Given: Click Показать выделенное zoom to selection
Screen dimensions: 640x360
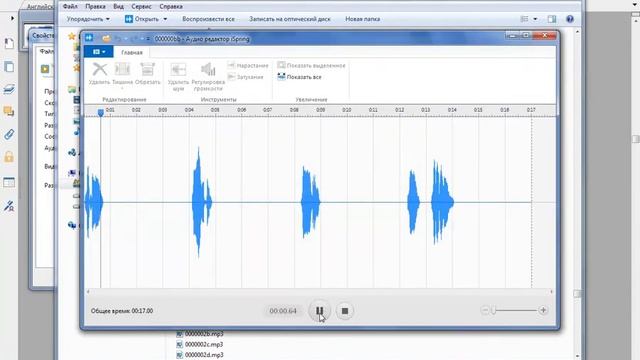Looking at the screenshot, I should coord(311,65).
